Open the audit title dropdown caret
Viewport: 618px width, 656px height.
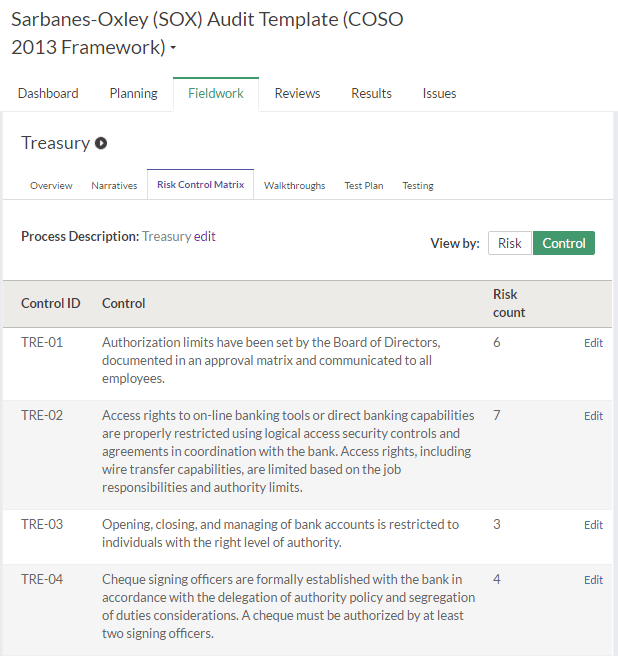point(173,48)
